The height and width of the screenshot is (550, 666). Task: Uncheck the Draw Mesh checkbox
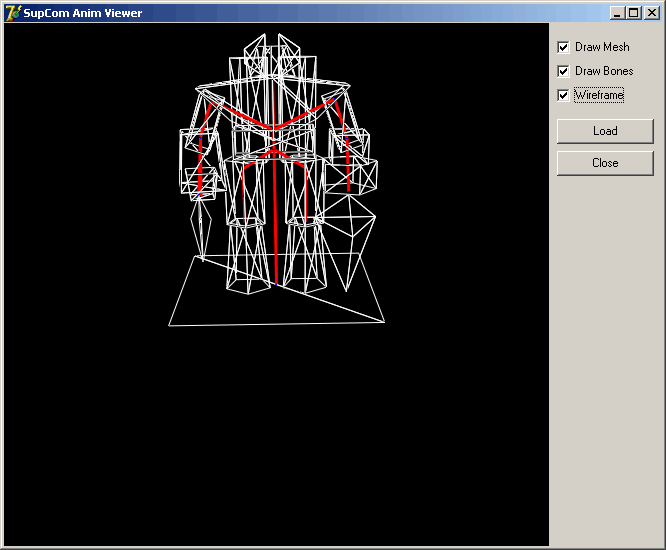(563, 47)
